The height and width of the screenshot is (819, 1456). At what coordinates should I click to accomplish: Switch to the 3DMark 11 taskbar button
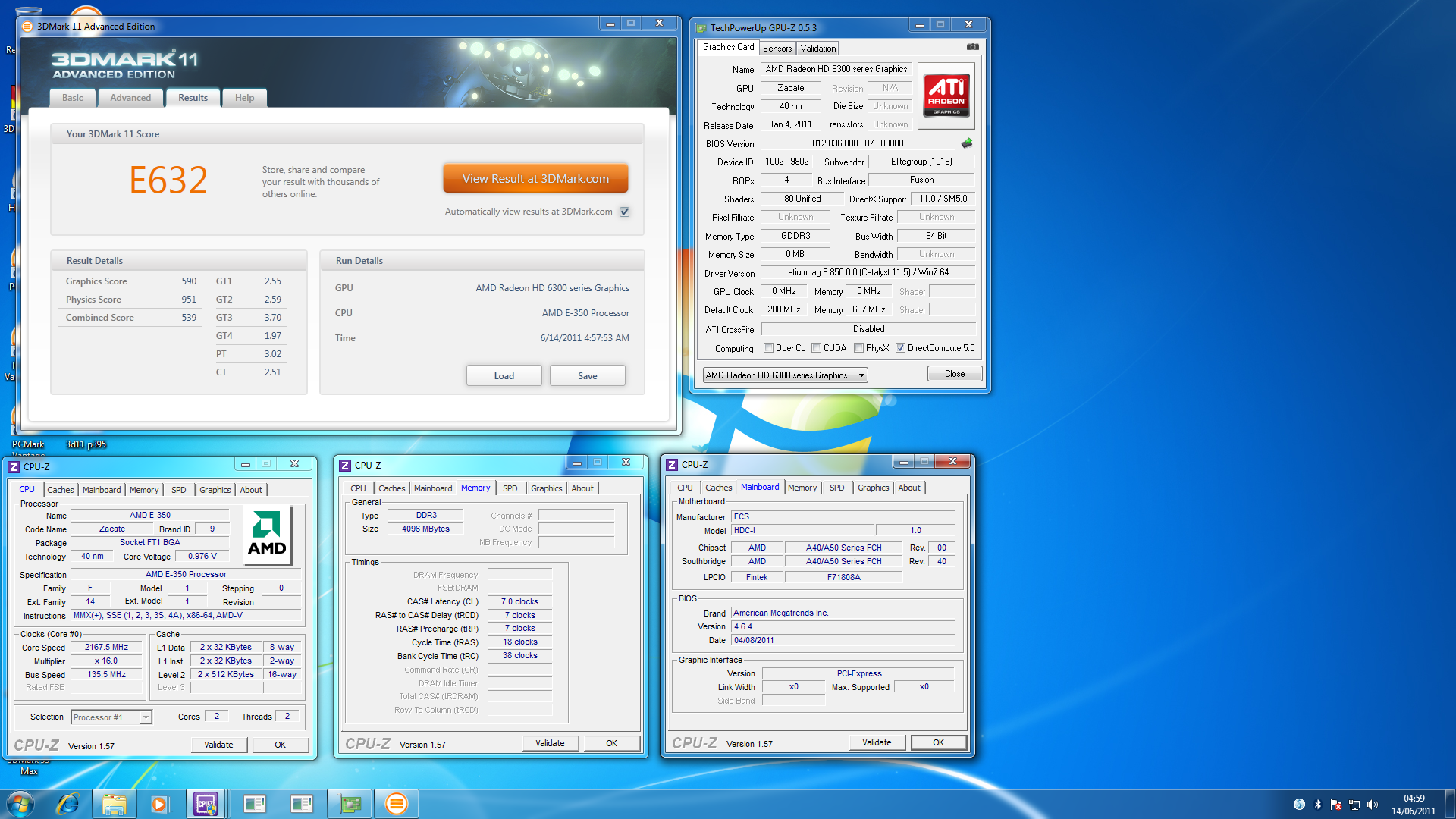(396, 804)
